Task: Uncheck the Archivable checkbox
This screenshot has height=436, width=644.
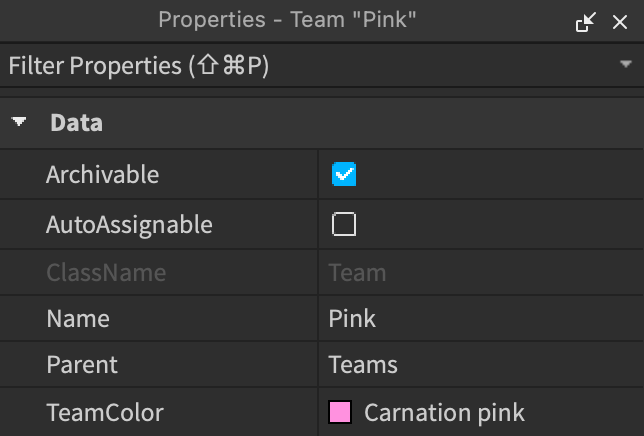Action: click(344, 174)
